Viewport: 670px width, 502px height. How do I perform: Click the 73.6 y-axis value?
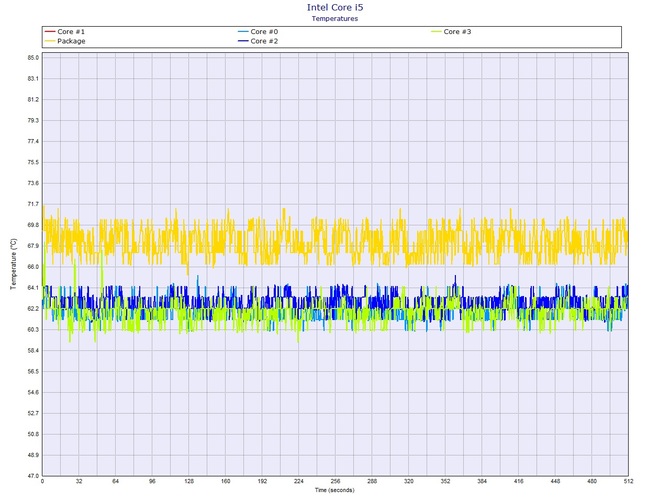(33, 183)
